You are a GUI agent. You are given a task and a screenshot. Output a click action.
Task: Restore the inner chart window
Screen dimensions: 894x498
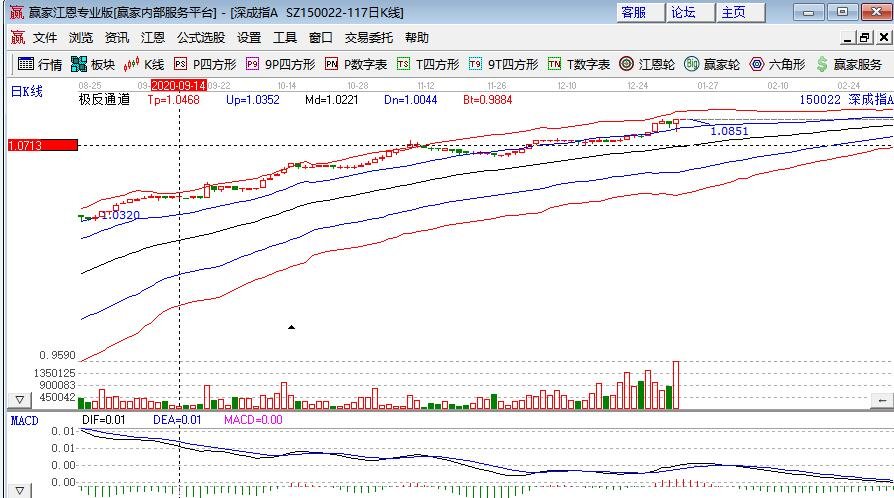865,38
